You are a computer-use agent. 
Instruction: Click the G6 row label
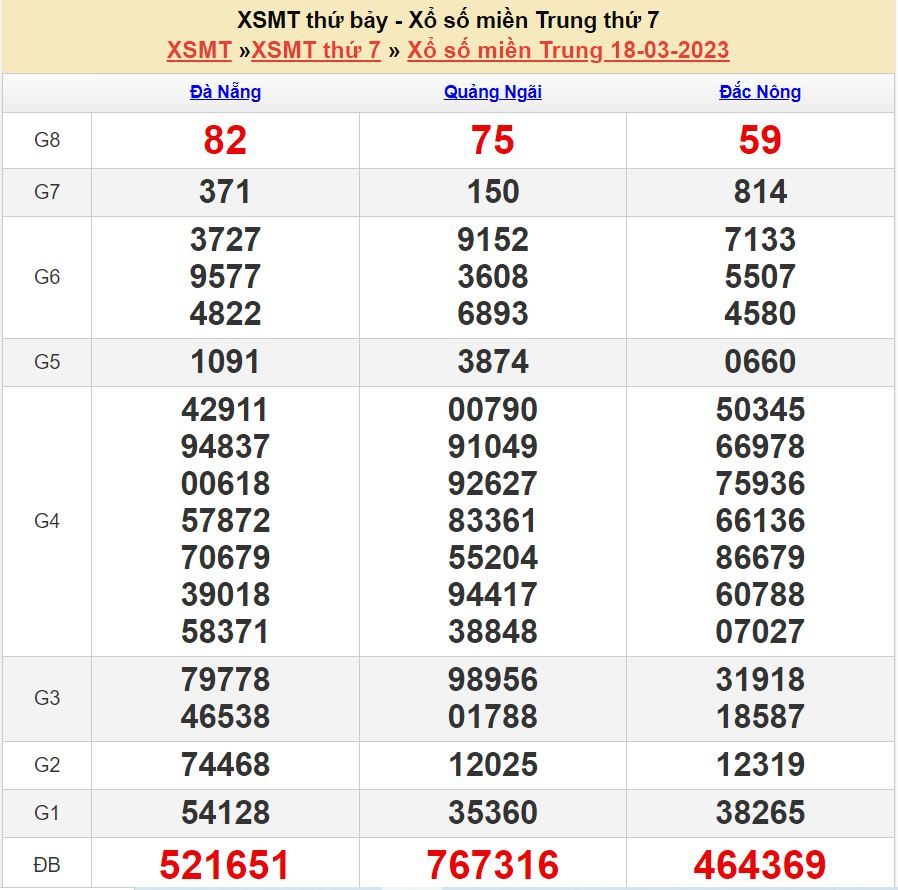coord(47,277)
